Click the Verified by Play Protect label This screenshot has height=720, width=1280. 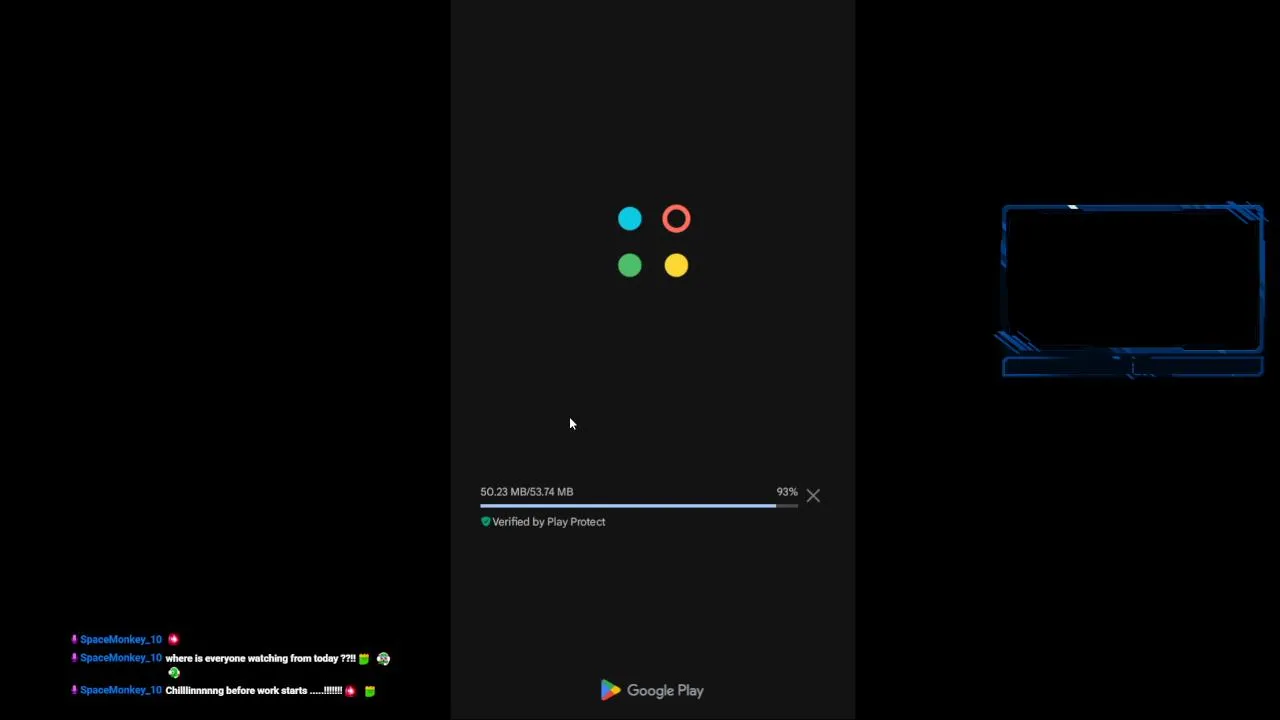(x=548, y=522)
